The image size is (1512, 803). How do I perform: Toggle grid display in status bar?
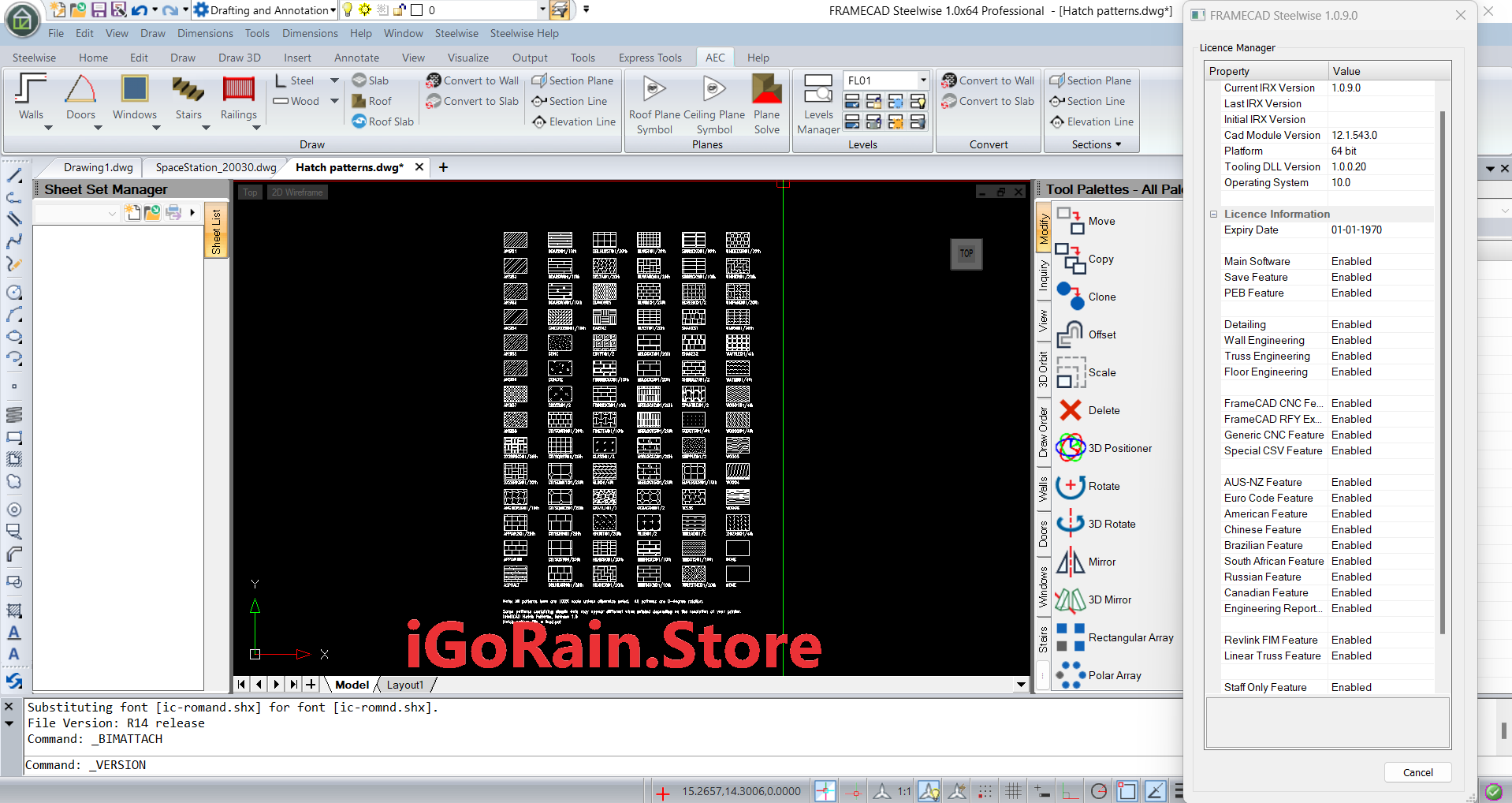coord(1014,791)
